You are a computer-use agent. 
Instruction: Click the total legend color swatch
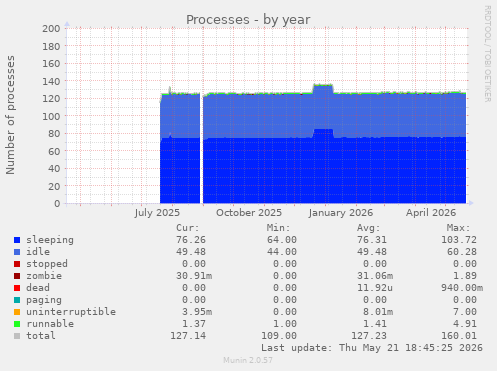click(x=17, y=336)
